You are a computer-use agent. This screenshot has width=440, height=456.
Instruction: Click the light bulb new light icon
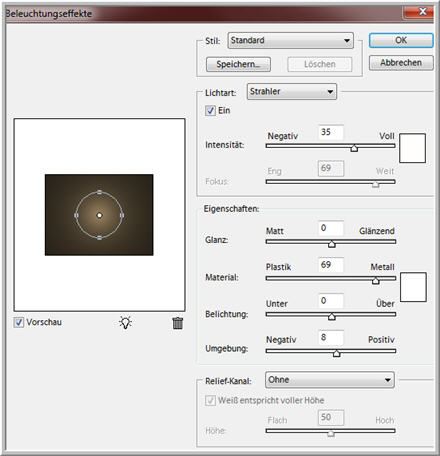[x=125, y=322]
